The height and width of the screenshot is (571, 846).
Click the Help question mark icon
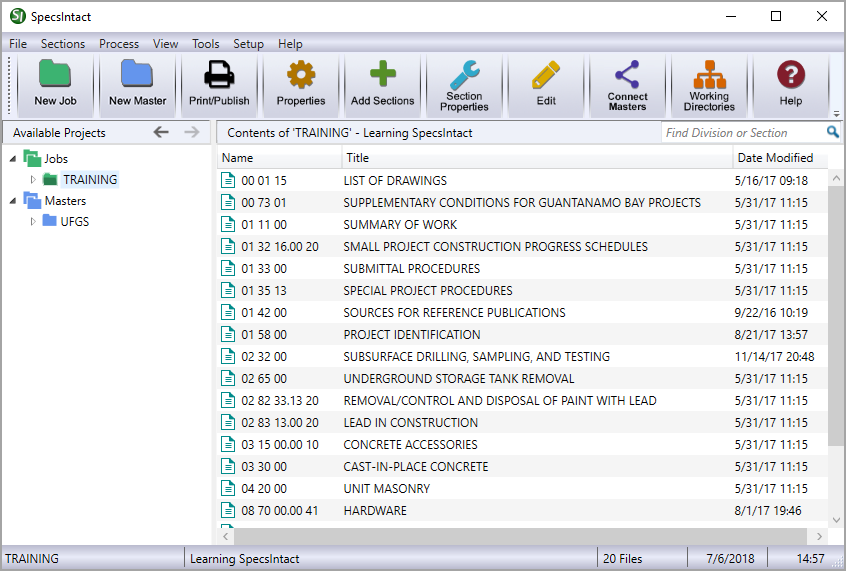790,74
